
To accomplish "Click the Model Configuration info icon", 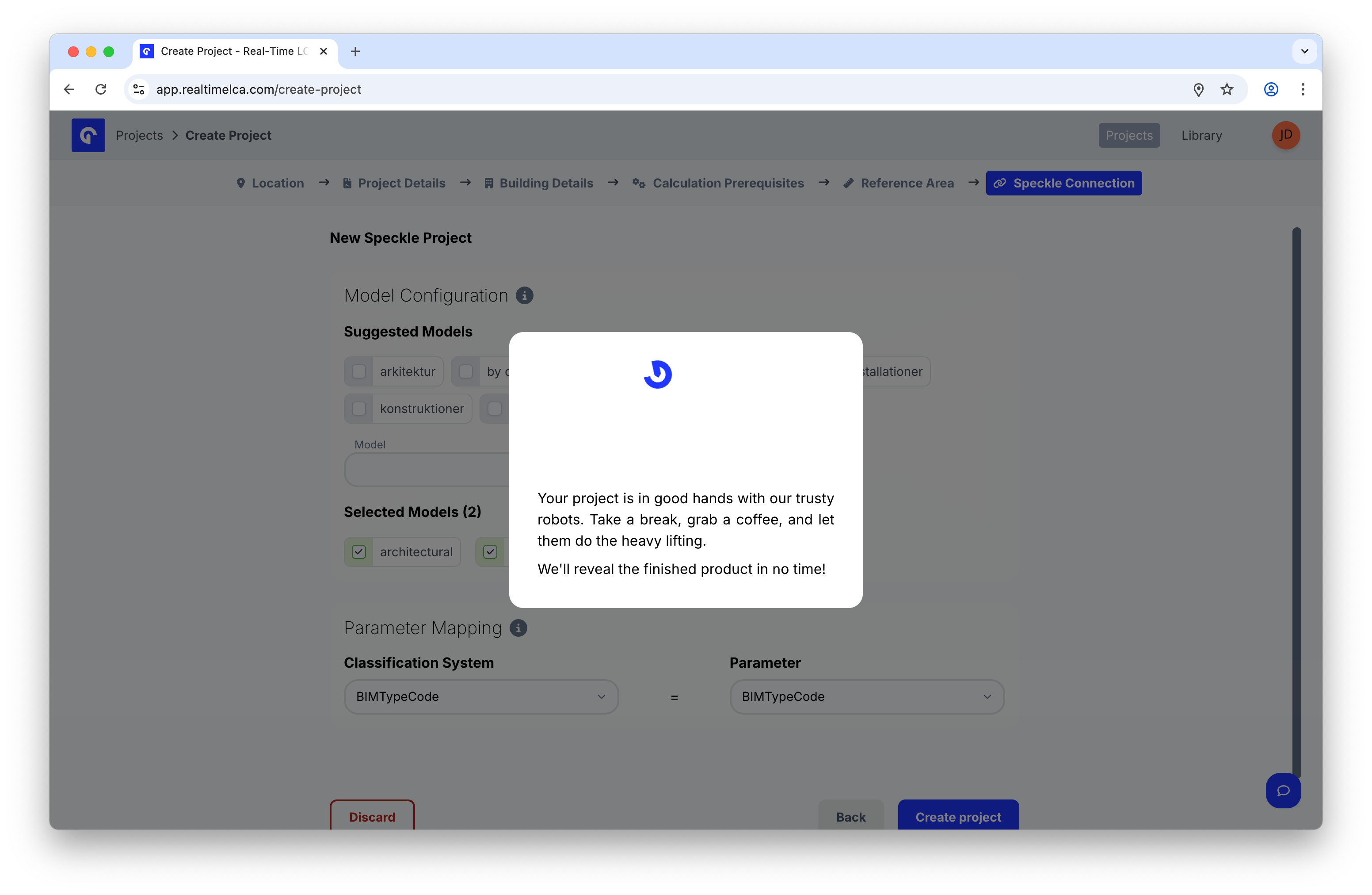I will pyautogui.click(x=524, y=295).
